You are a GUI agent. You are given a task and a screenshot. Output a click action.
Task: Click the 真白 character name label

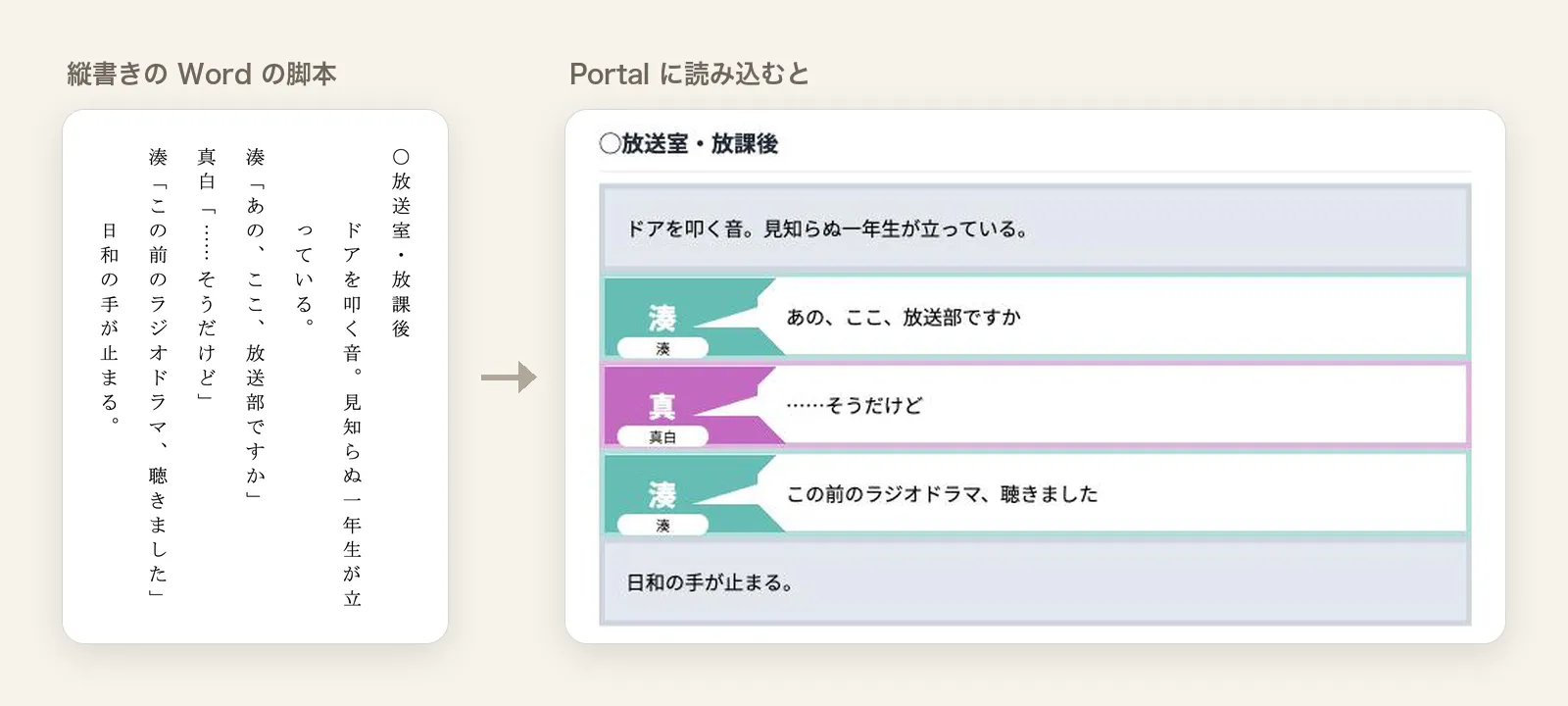tap(662, 436)
